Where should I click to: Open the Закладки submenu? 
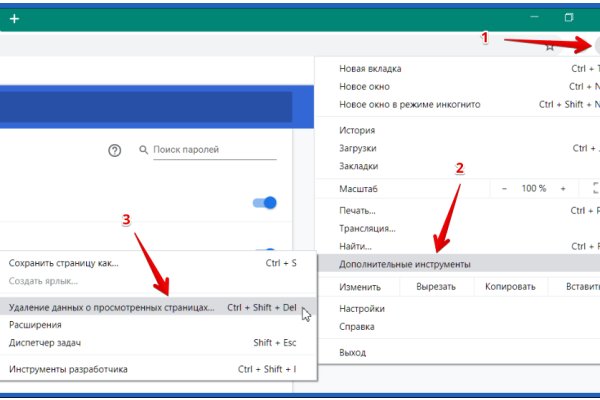pyautogui.click(x=359, y=166)
